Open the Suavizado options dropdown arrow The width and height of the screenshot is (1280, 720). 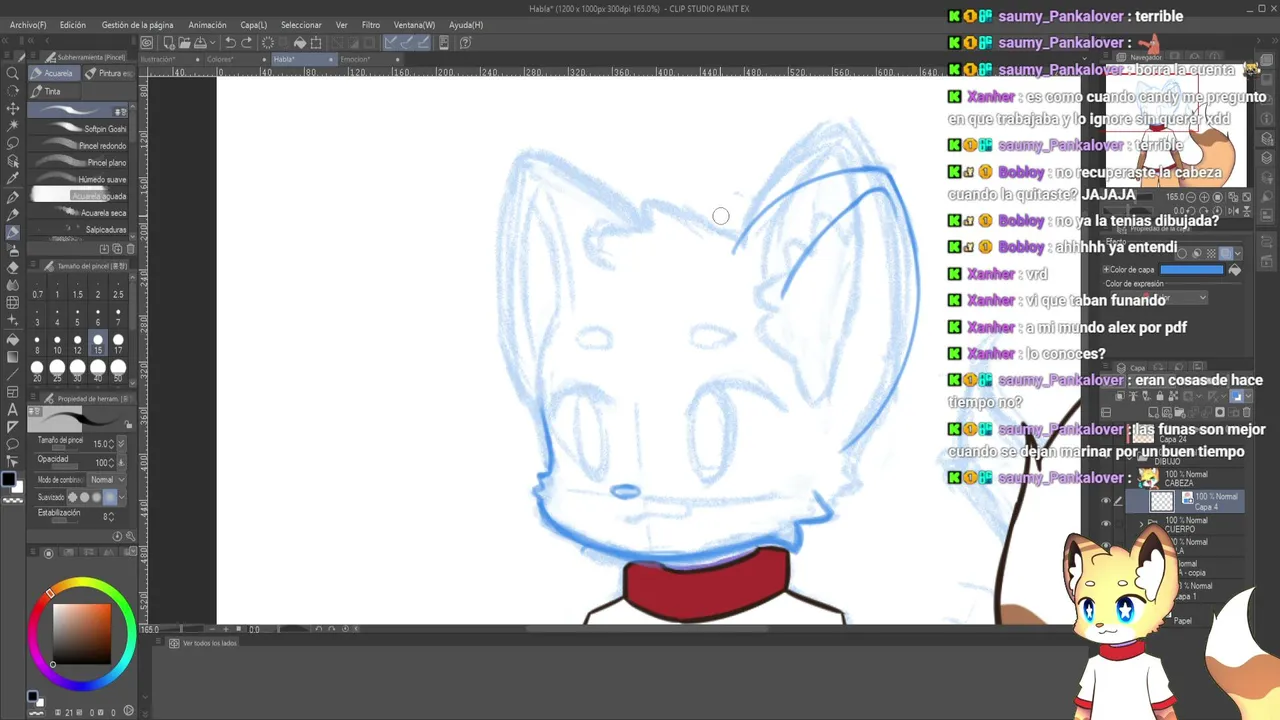click(x=122, y=497)
